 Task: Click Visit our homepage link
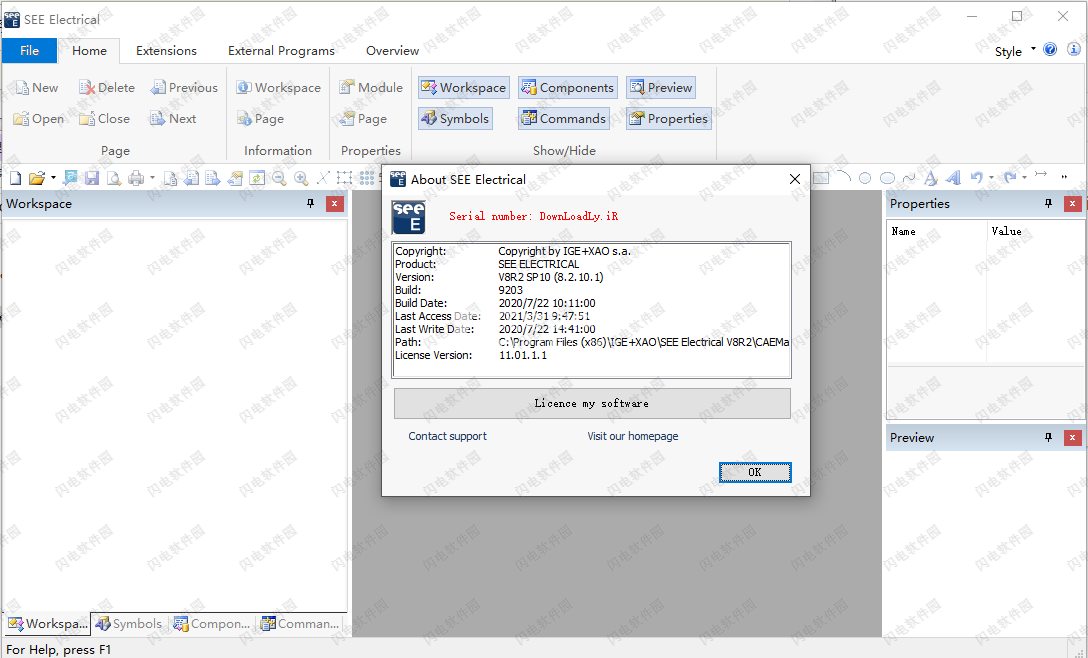633,436
